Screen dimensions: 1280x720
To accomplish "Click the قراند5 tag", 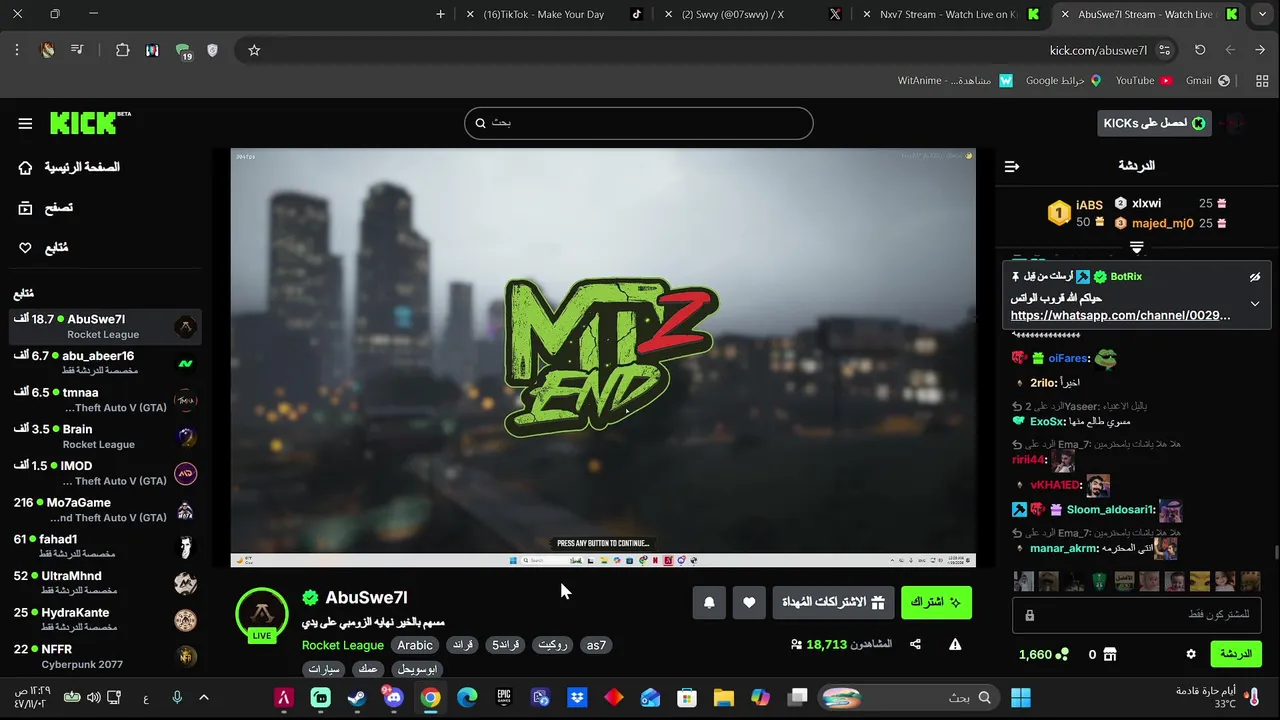I will [x=505, y=645].
